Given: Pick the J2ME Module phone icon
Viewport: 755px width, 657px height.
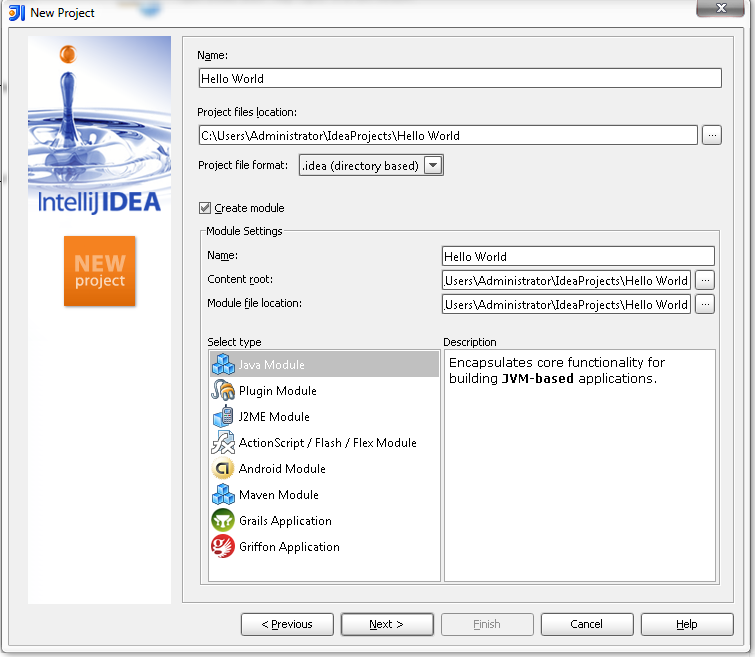Looking at the screenshot, I should click(x=223, y=416).
